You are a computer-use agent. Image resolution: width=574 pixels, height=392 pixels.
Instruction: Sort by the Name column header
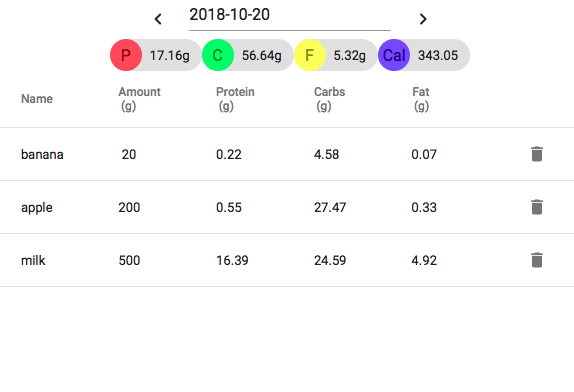click(37, 99)
